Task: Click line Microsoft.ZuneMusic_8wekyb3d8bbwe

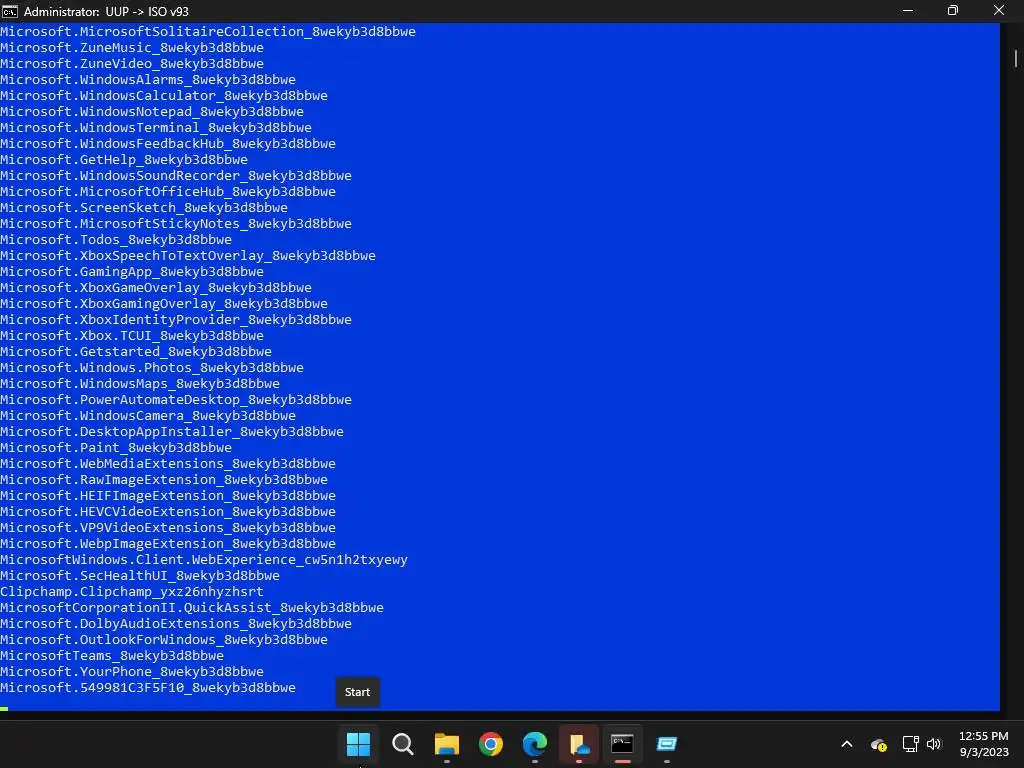Action: click(132, 48)
